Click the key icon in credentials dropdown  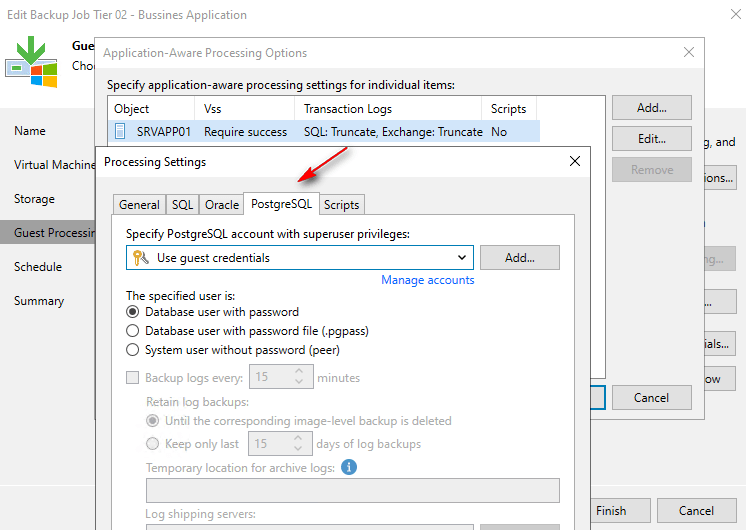141,258
